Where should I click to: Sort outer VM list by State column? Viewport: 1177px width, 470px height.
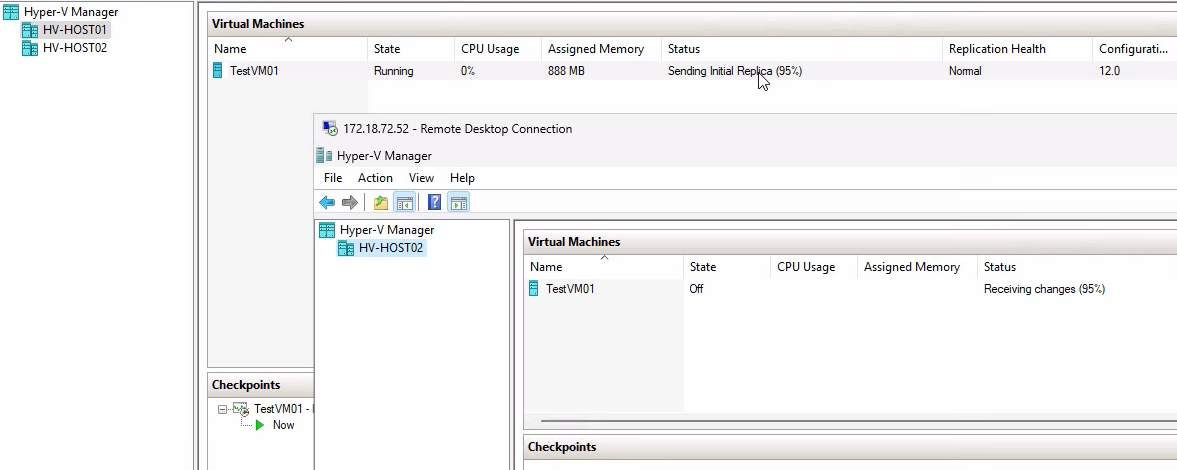(x=411, y=49)
